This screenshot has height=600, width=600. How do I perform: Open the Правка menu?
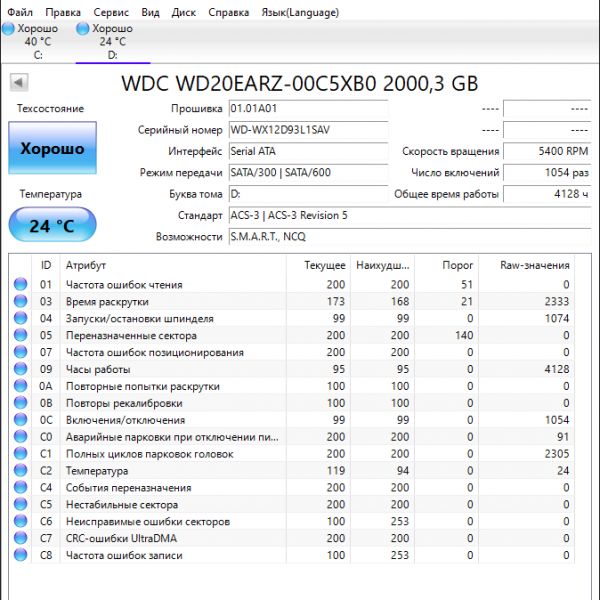tap(63, 13)
